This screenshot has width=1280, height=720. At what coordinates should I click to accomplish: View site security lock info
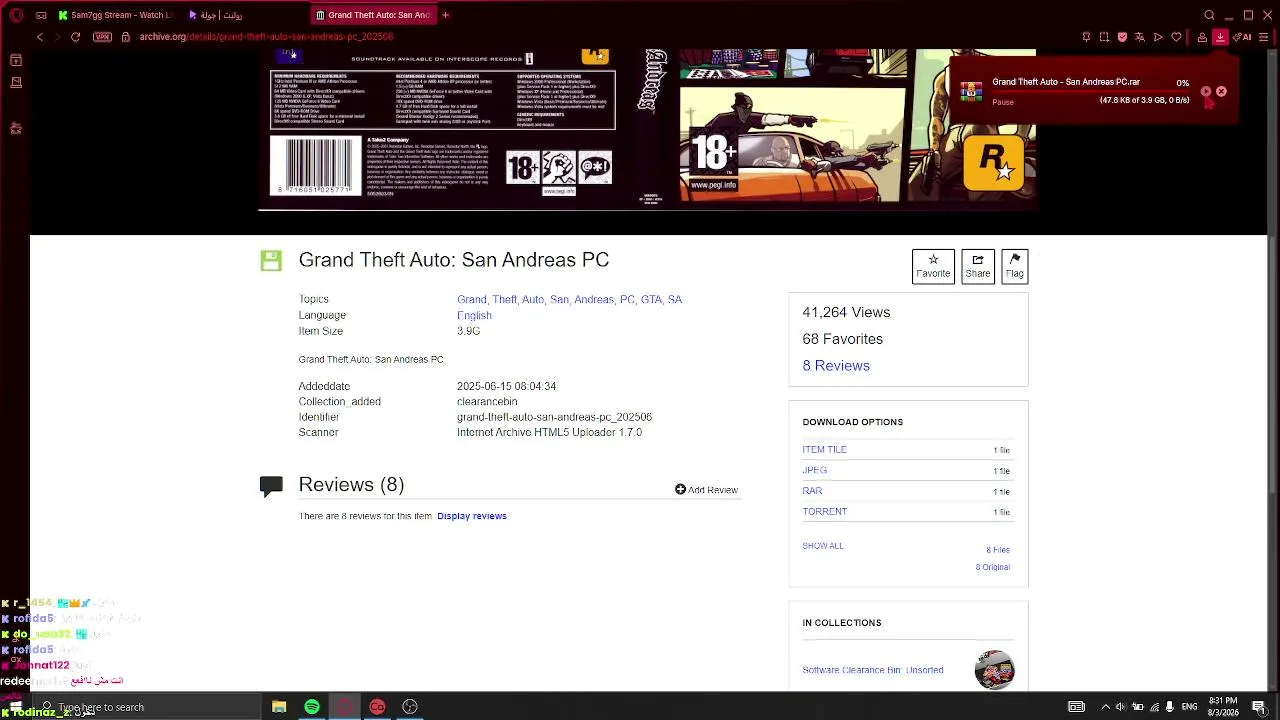tap(125, 37)
